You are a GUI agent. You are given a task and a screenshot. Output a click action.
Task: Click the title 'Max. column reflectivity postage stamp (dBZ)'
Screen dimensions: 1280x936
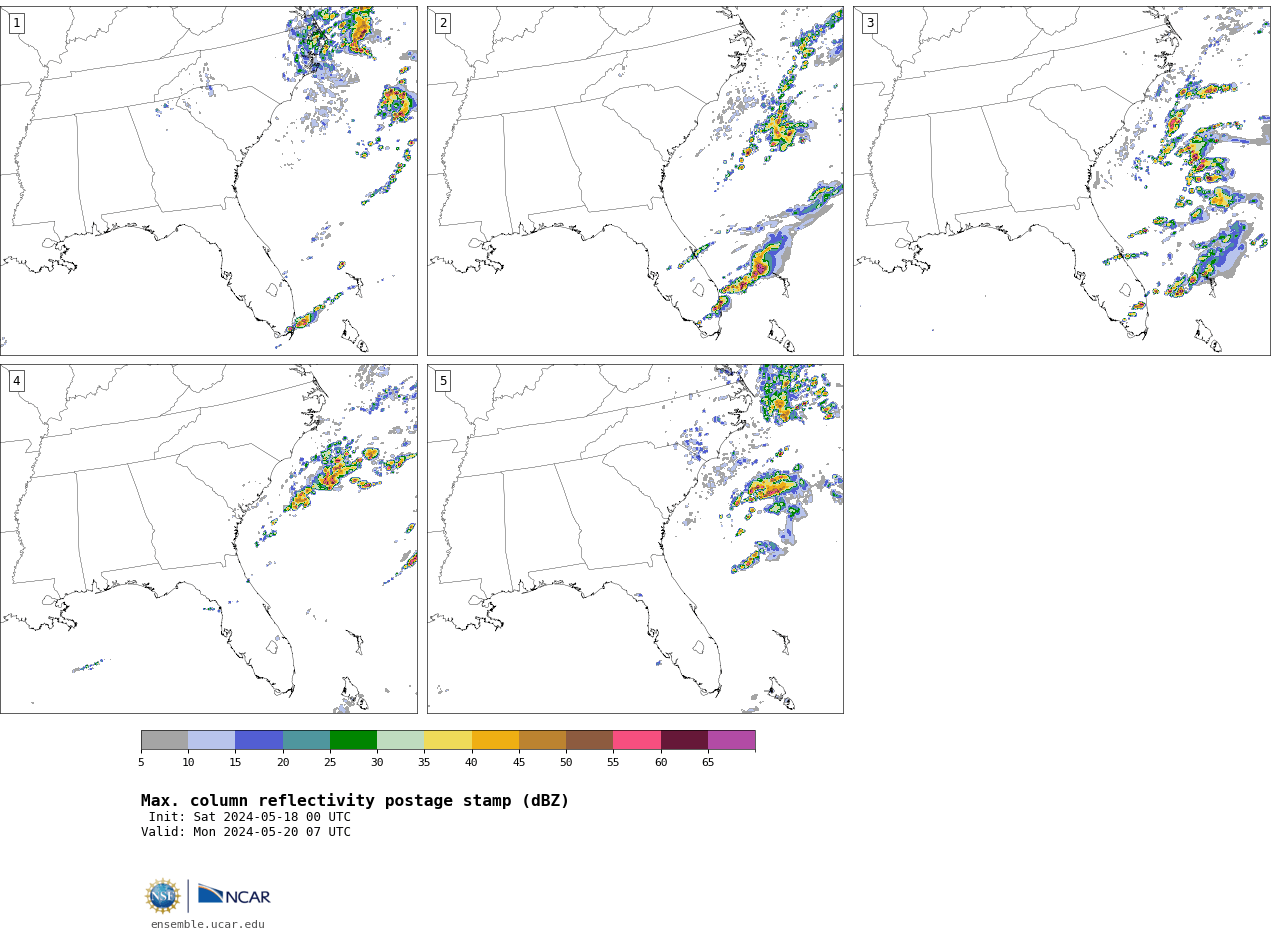tap(355, 801)
